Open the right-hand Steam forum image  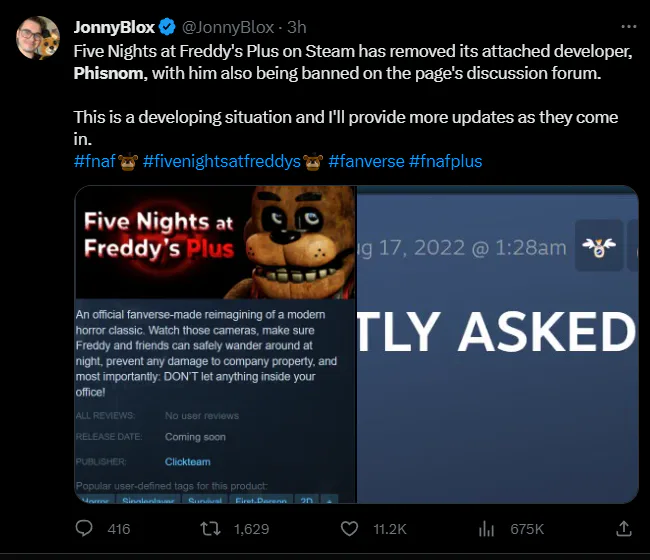pyautogui.click(x=497, y=344)
